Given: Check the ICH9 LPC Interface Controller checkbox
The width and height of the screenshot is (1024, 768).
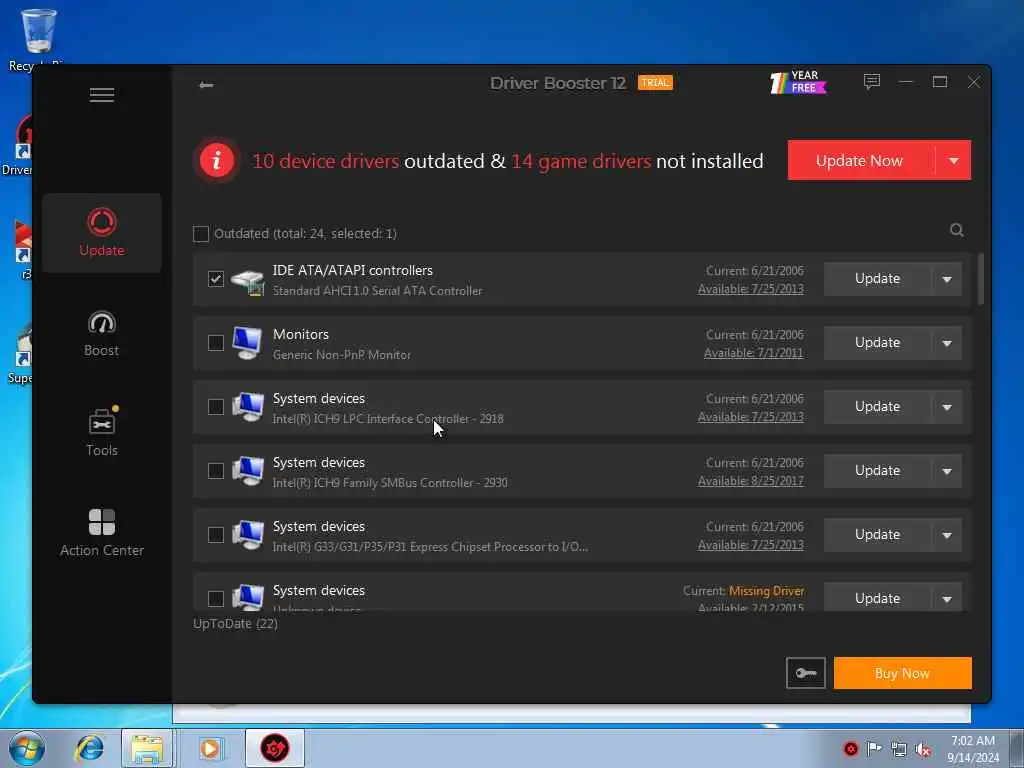Looking at the screenshot, I should tap(216, 407).
